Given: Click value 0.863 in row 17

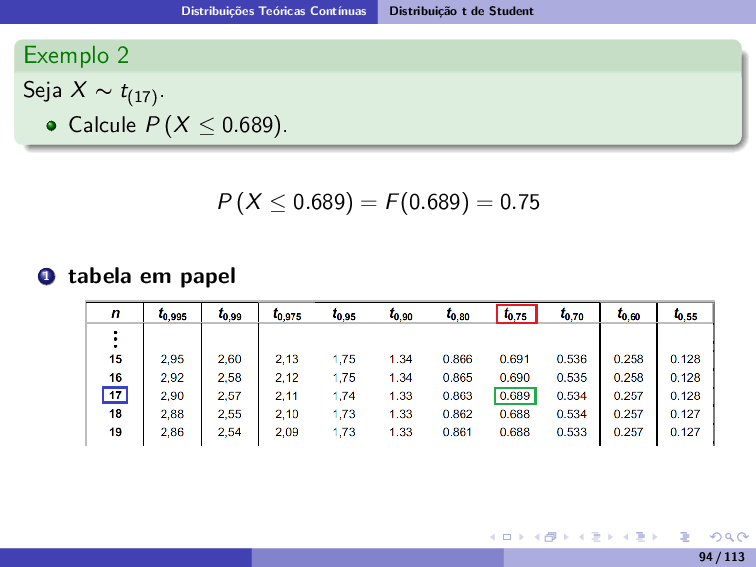Looking at the screenshot, I should pos(458,396).
